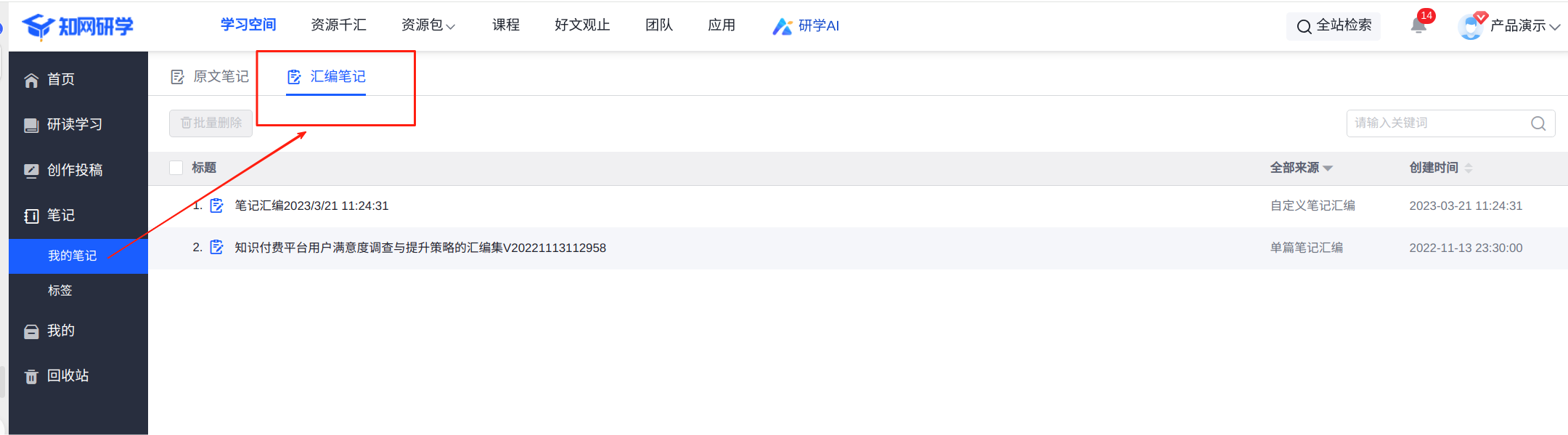Click the user avatar icon
Image resolution: width=1568 pixels, height=435 pixels.
click(x=1470, y=27)
